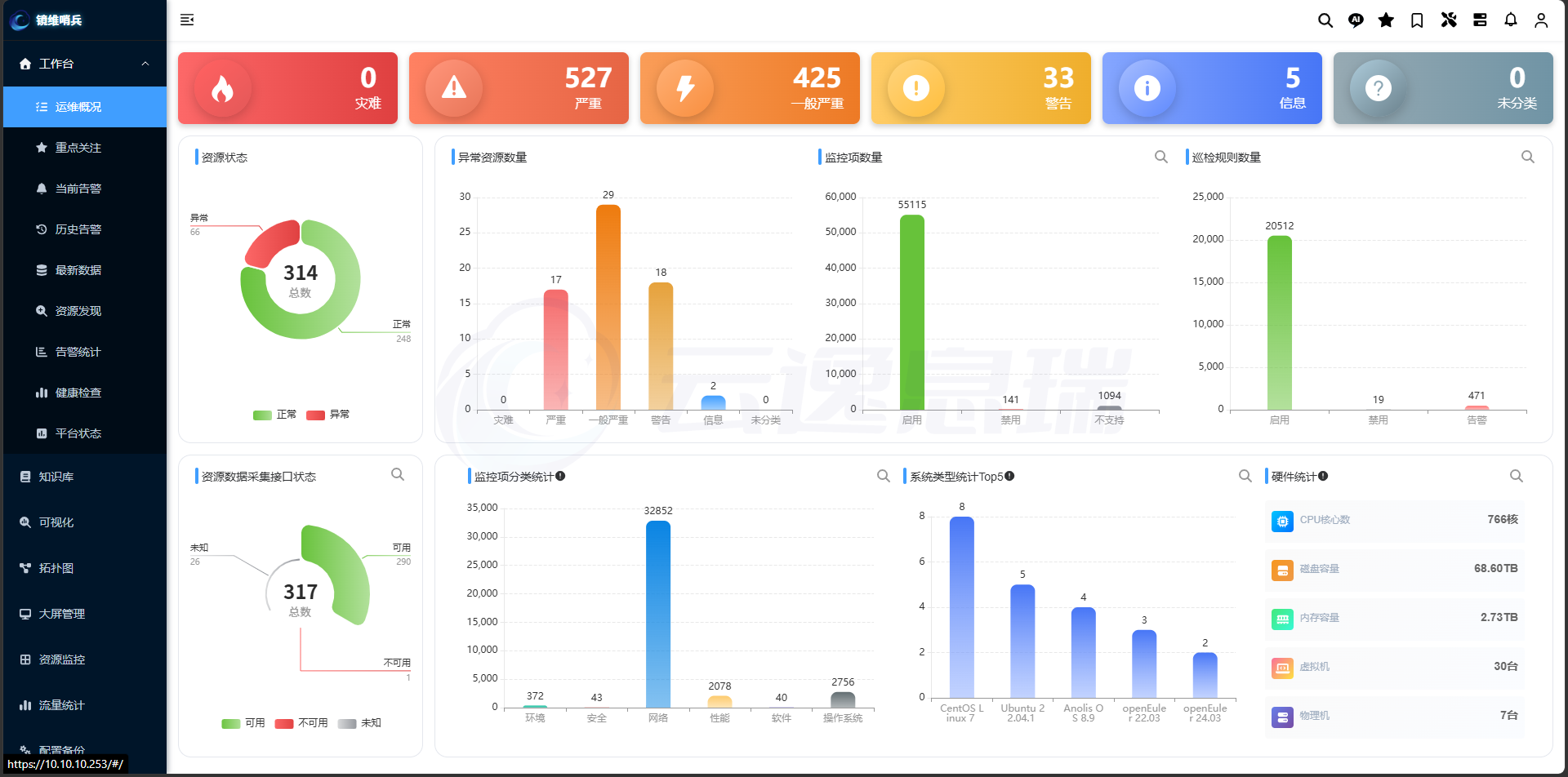
Task: Toggle the 异常 legend in 资源状态 chart
Action: 328,415
